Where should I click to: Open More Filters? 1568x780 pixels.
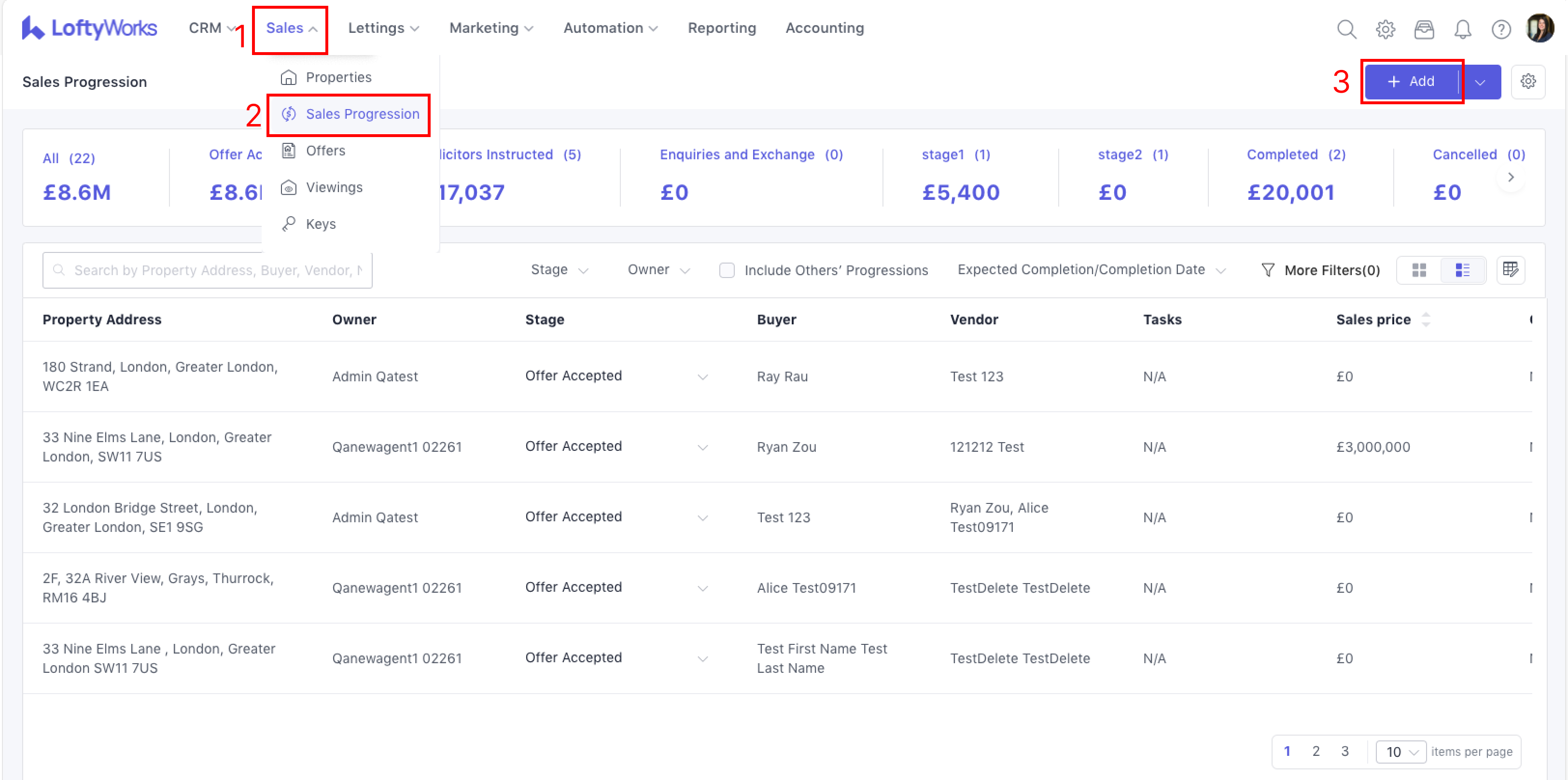tap(1320, 270)
